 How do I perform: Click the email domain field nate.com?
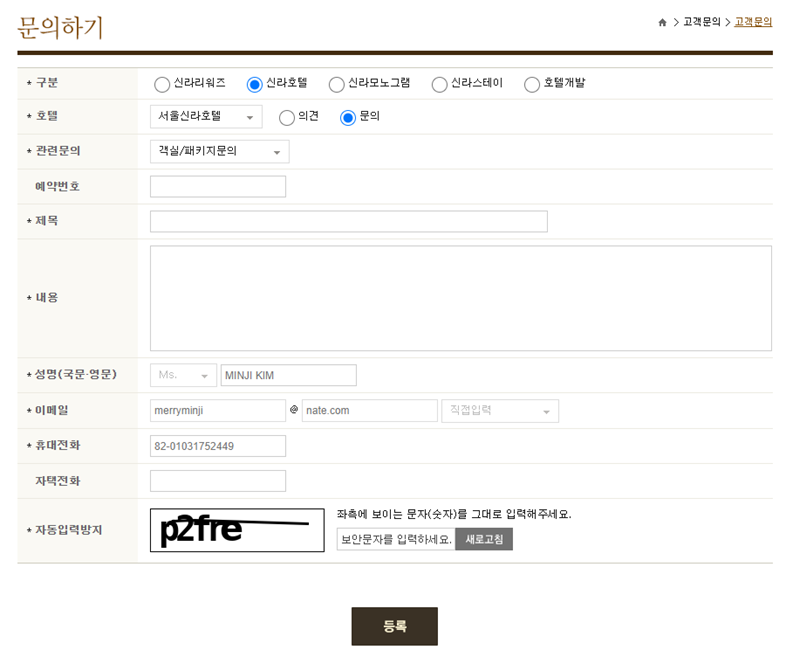click(x=370, y=410)
